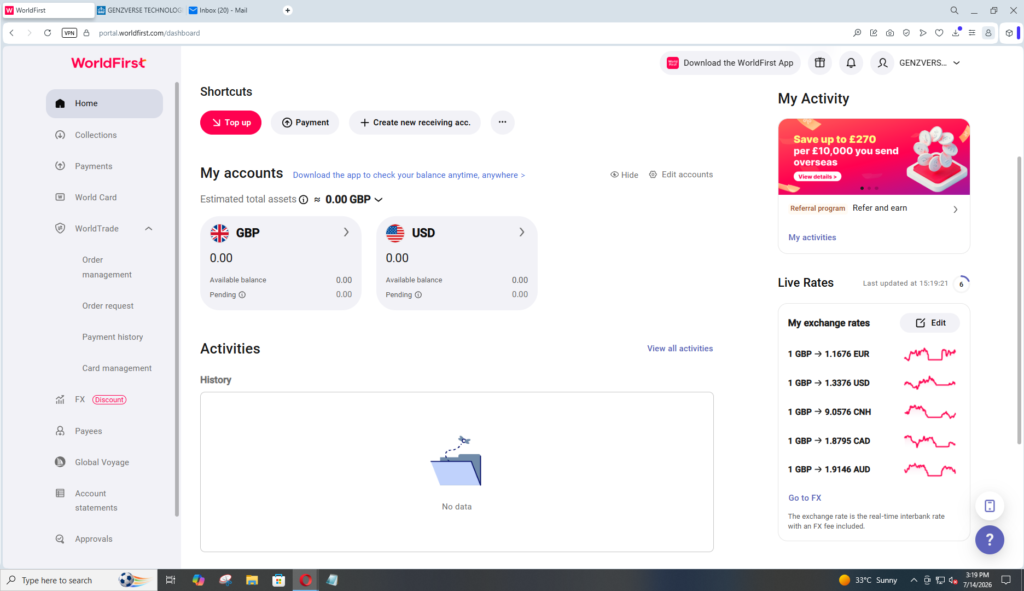This screenshot has height=591, width=1024.
Task: Open Approvals in sidebar
Action: (93, 539)
